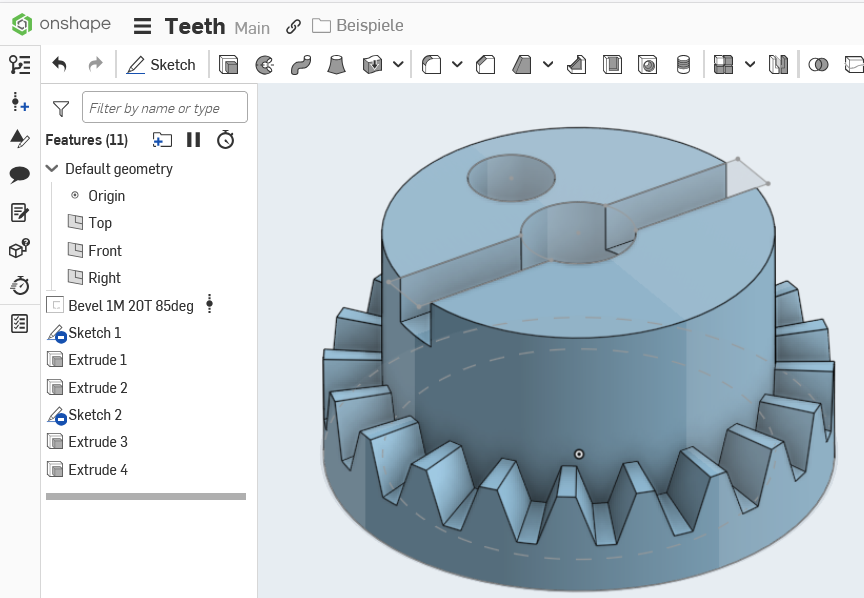The width and height of the screenshot is (864, 598).
Task: Toggle regeneration times stopwatch in Features header
Action: pos(226,140)
